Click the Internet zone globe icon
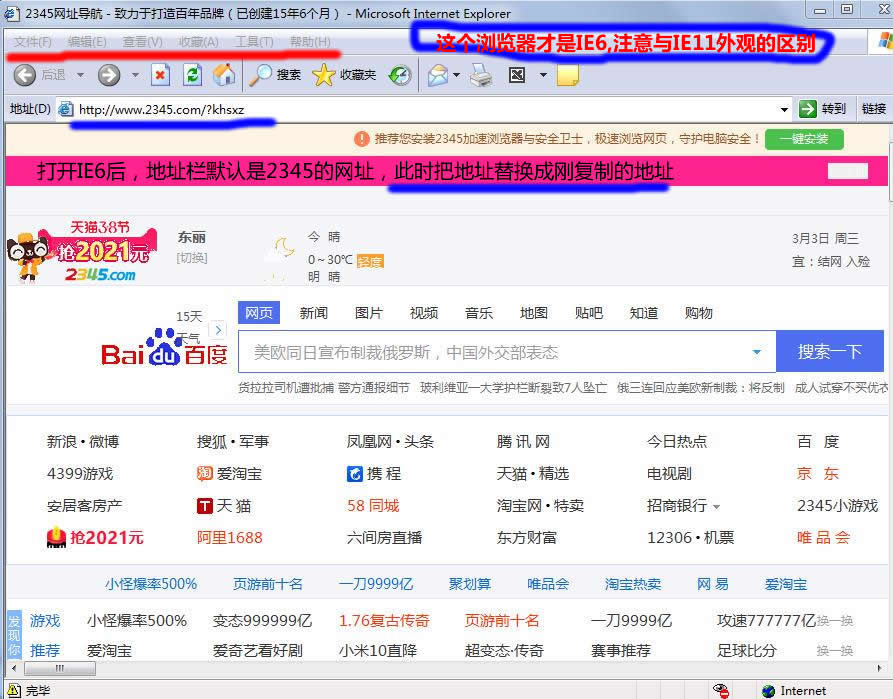This screenshot has width=893, height=699. click(768, 690)
